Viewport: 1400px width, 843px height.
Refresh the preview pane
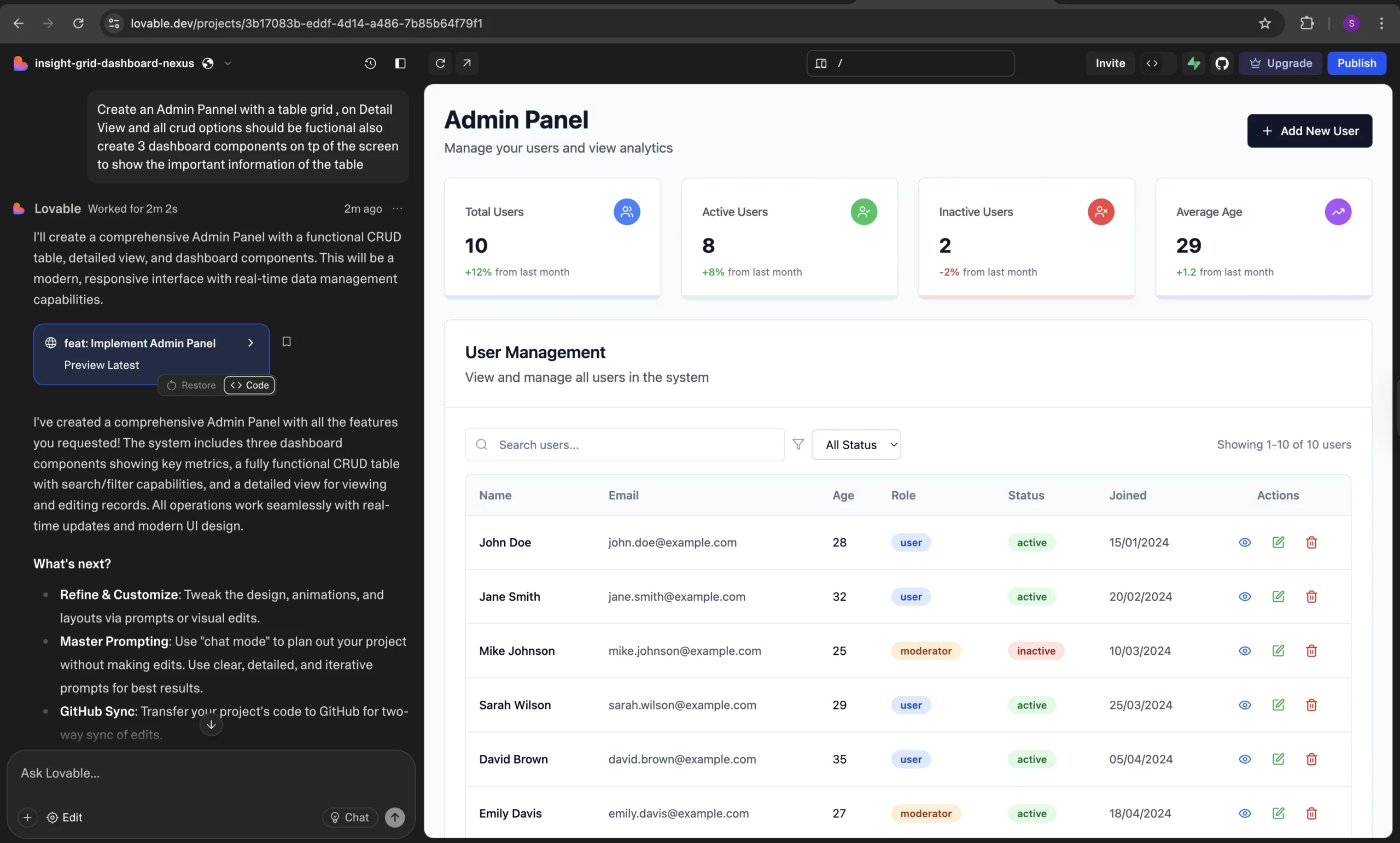[440, 63]
